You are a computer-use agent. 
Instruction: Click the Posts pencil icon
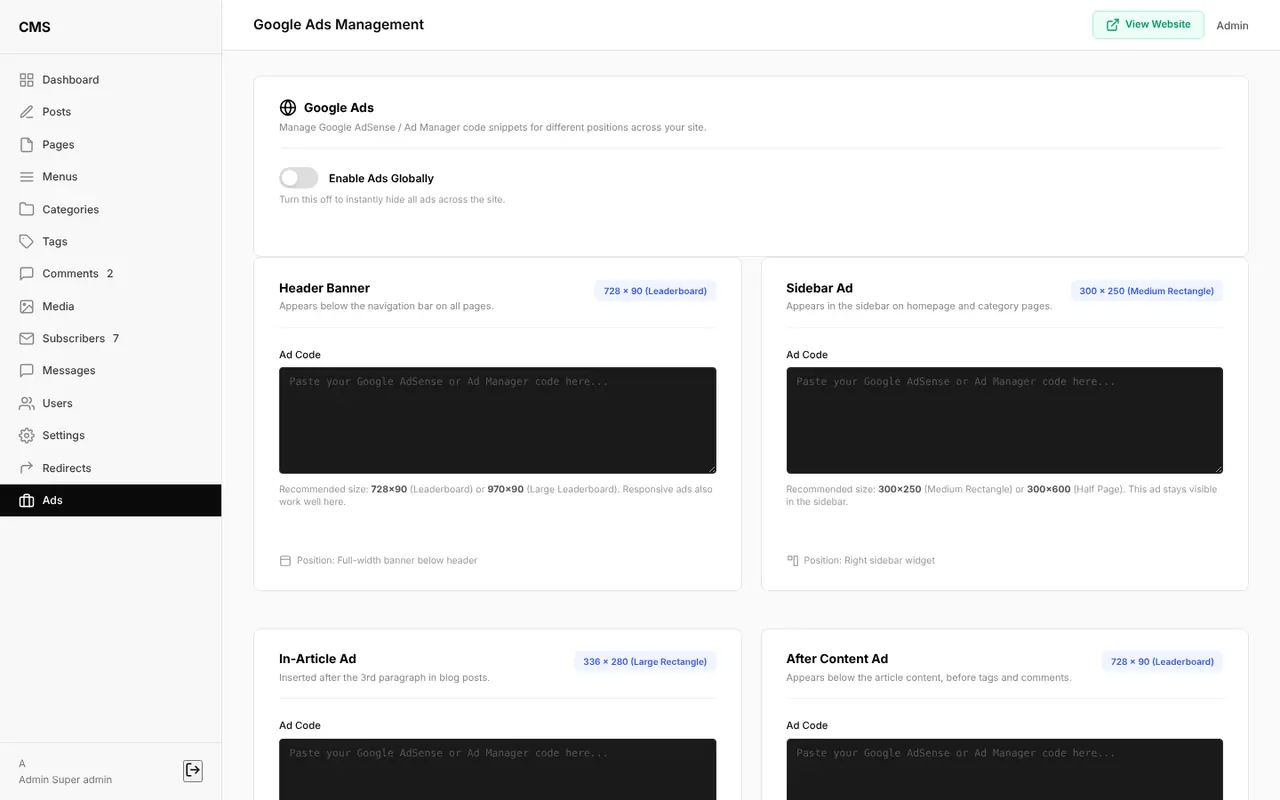click(26, 112)
